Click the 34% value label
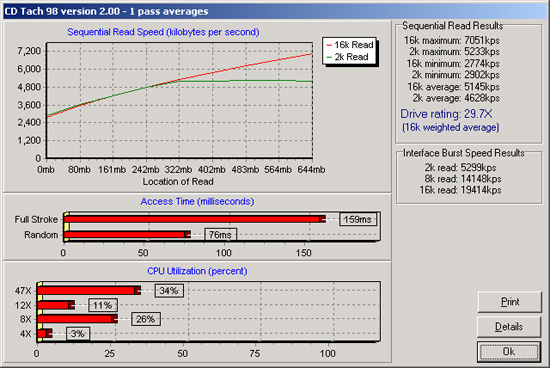This screenshot has width=550, height=368. coord(169,291)
